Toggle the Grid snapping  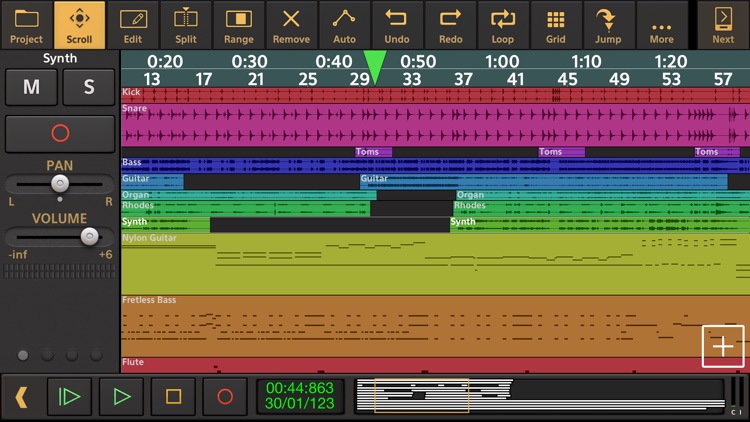556,25
